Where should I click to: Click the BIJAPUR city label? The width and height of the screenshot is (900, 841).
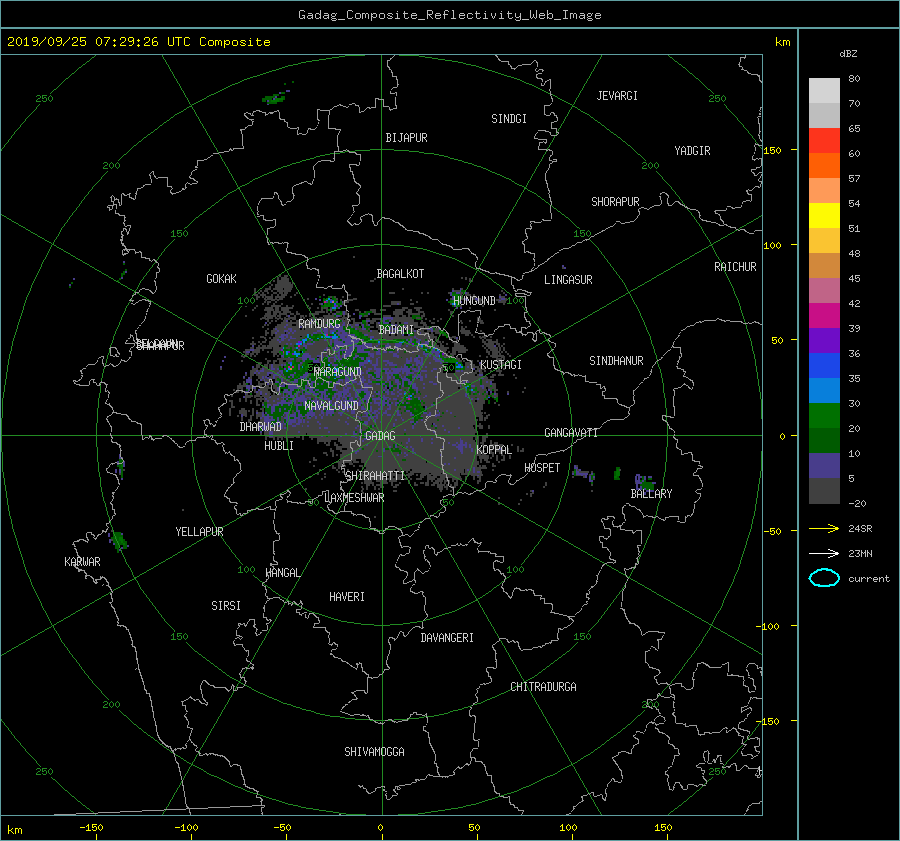tap(406, 138)
